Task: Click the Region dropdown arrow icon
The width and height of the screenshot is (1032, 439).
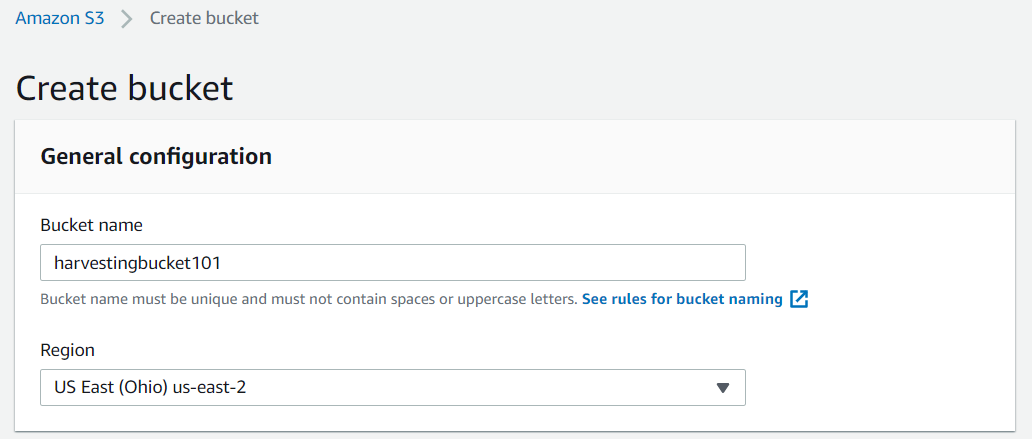Action: [723, 388]
